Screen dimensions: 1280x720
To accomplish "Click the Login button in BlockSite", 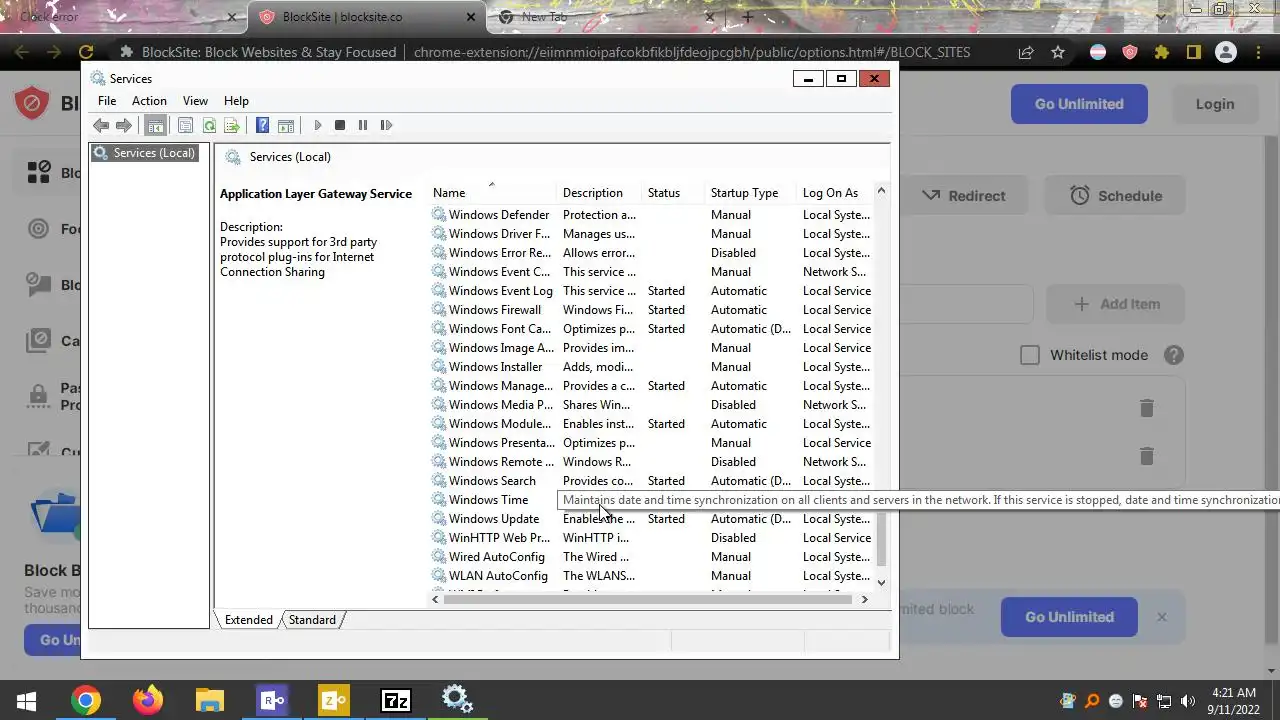I will point(1215,104).
